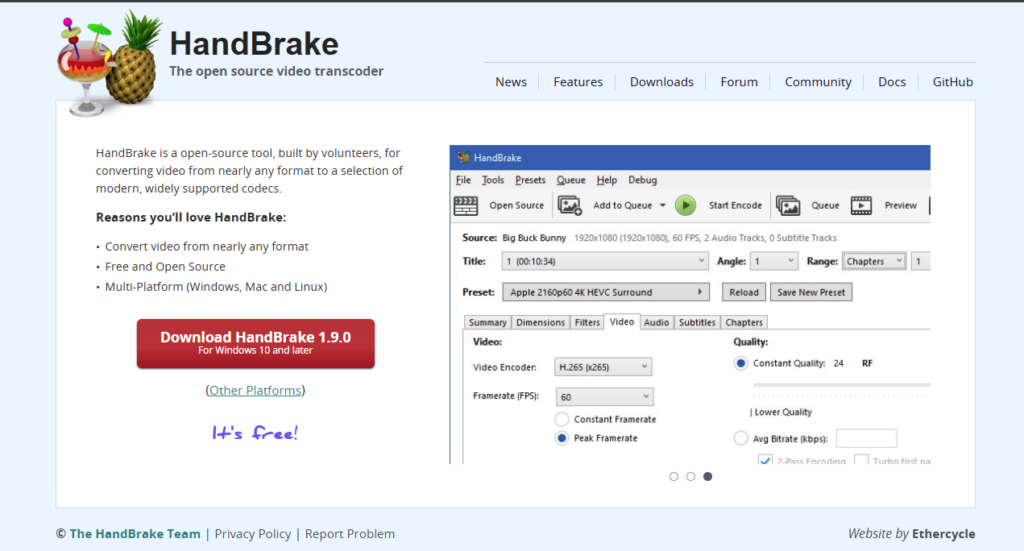Screen dimensions: 1024x551
Task: Open the Help menu
Action: coord(607,180)
